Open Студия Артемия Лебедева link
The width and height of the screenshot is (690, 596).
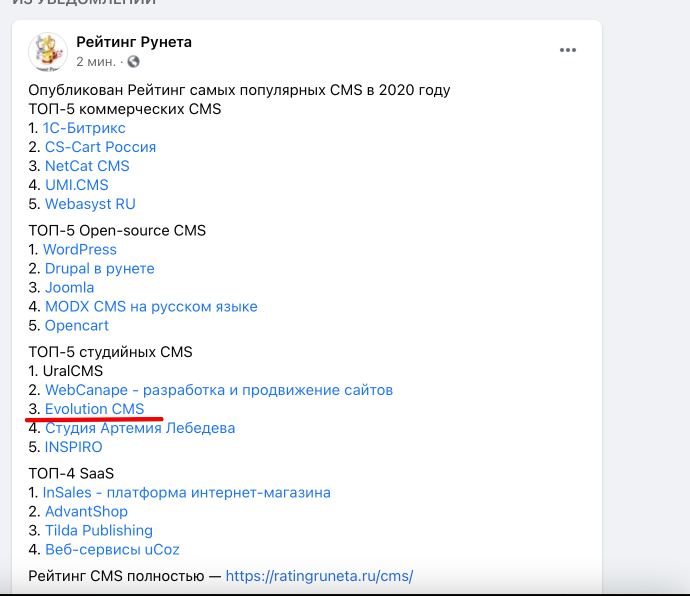point(140,428)
